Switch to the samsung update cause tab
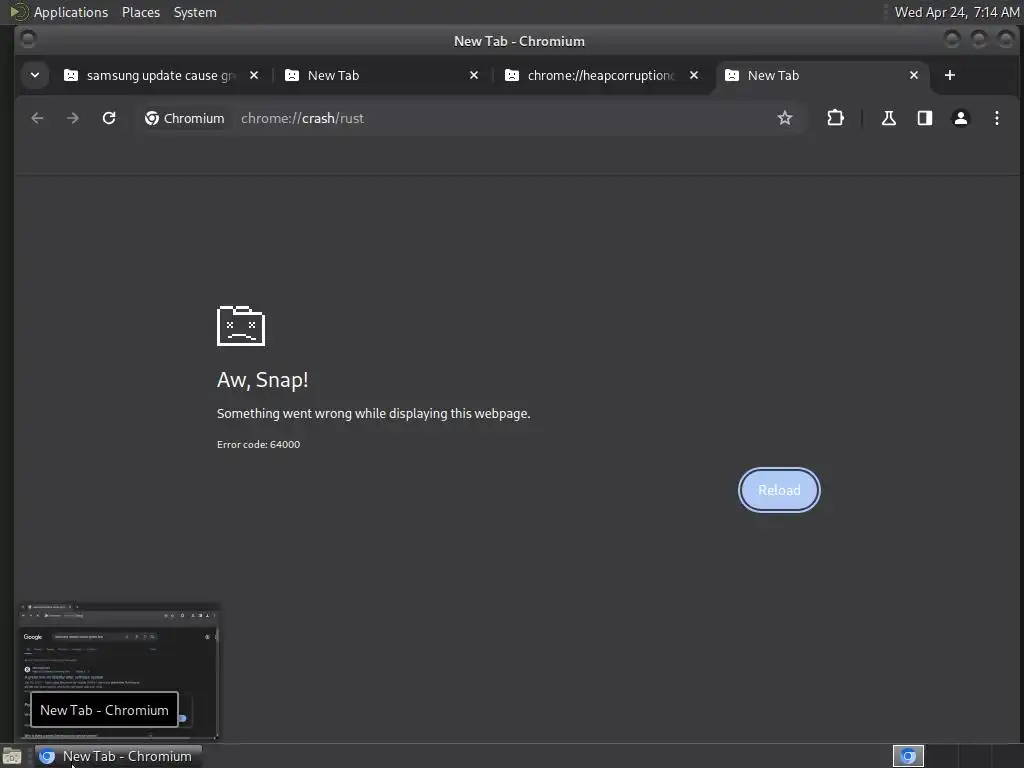The height and width of the screenshot is (768, 1024). click(161, 75)
